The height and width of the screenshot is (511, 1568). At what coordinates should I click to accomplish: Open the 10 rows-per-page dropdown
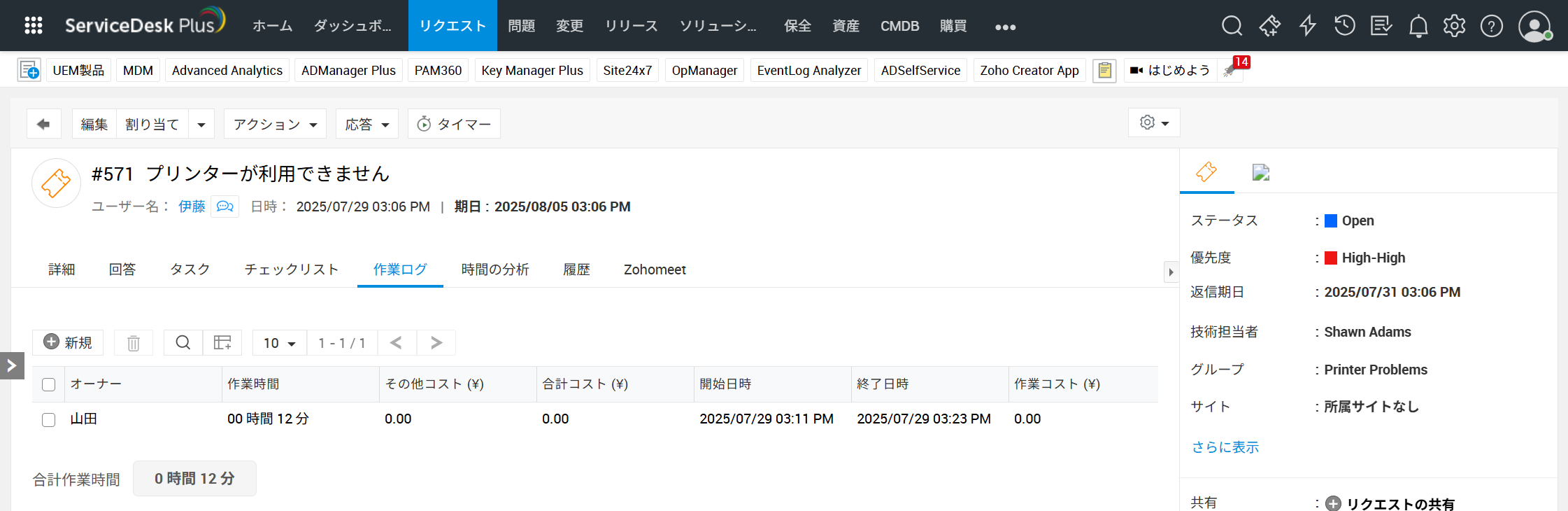(x=279, y=343)
